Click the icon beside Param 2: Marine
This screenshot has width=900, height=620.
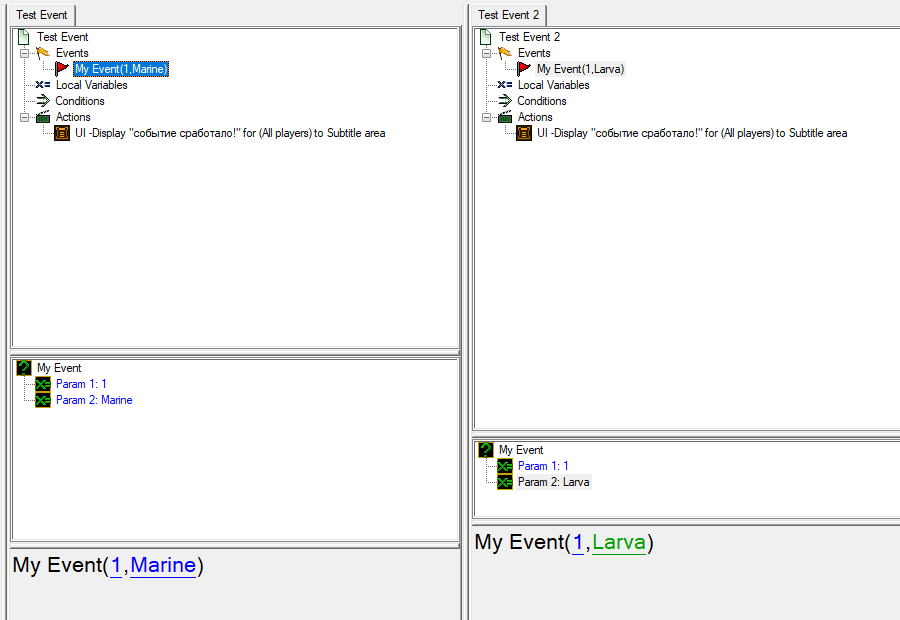pyautogui.click(x=43, y=400)
